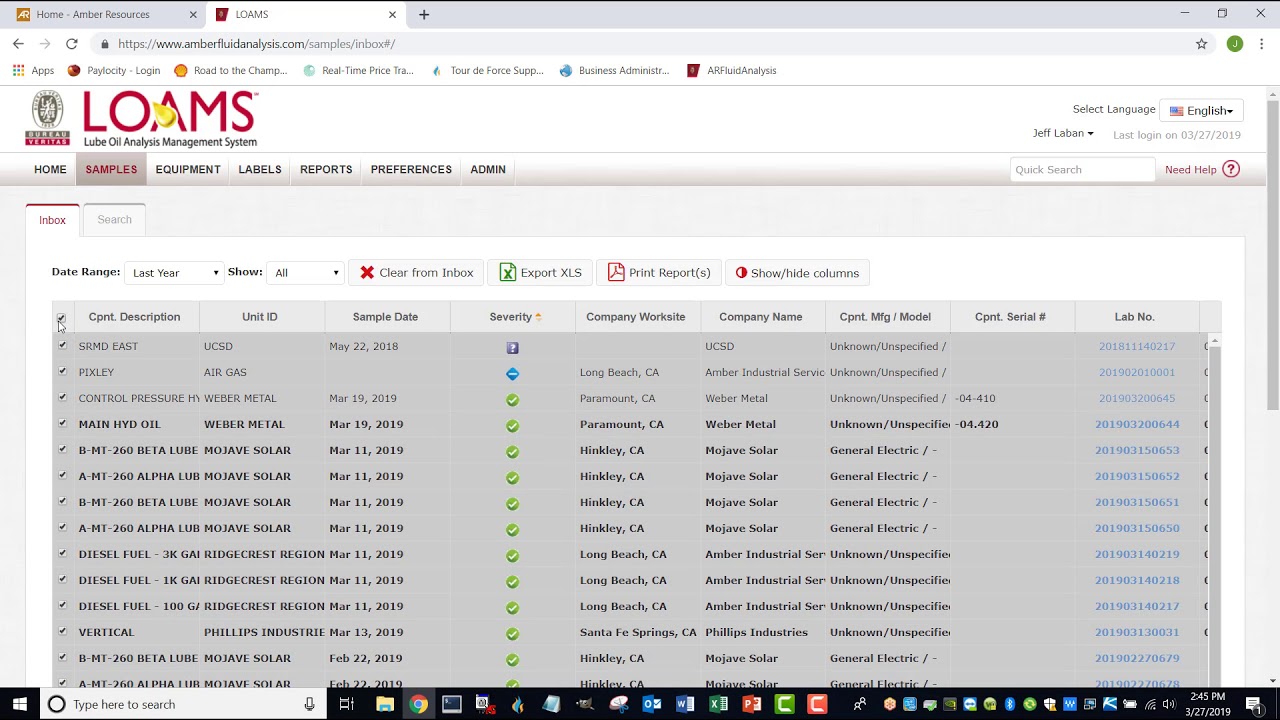Image resolution: width=1280 pixels, height=720 pixels.
Task: Uncheck the DIESEL FUEL - 3K row checkbox
Action: coord(62,553)
